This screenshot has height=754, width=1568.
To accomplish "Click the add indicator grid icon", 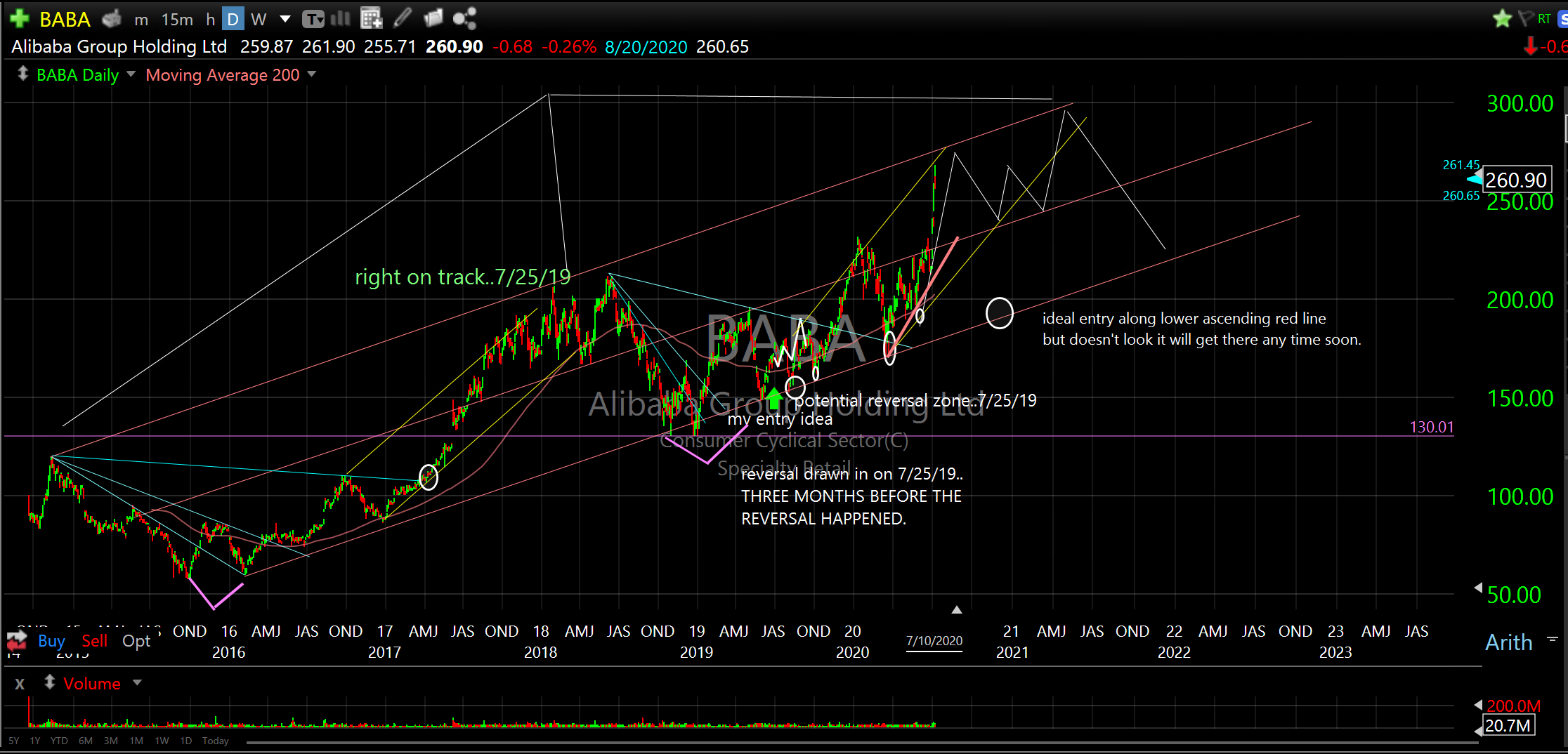I will coord(371,18).
